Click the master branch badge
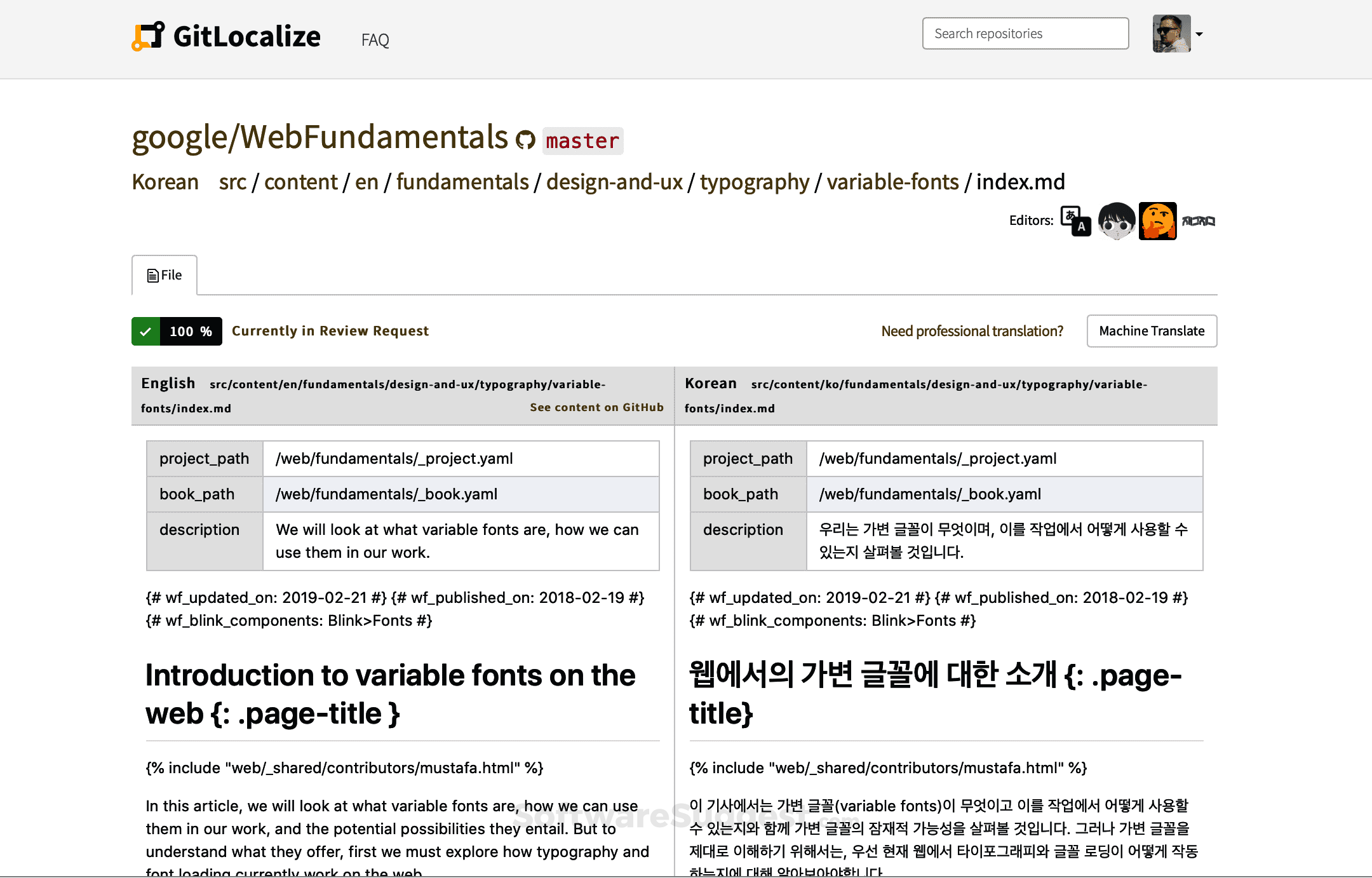The image size is (1372, 878). coord(582,140)
